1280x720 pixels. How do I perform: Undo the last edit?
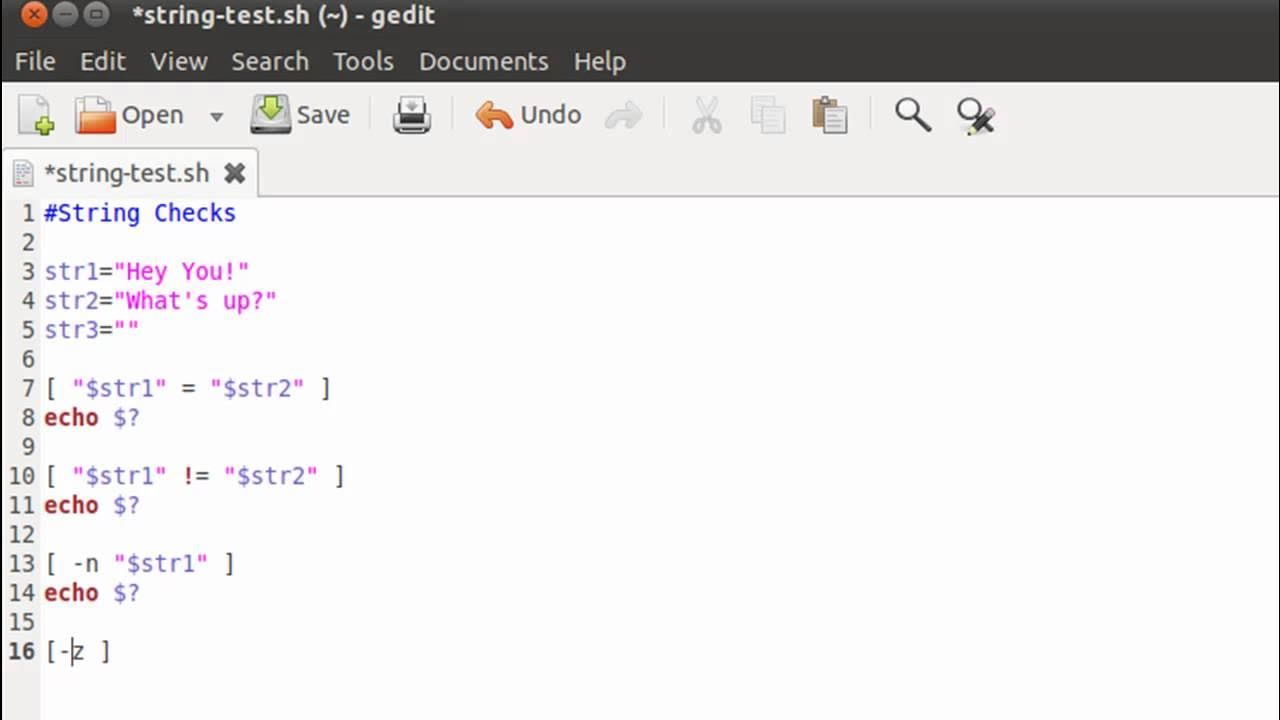point(528,115)
